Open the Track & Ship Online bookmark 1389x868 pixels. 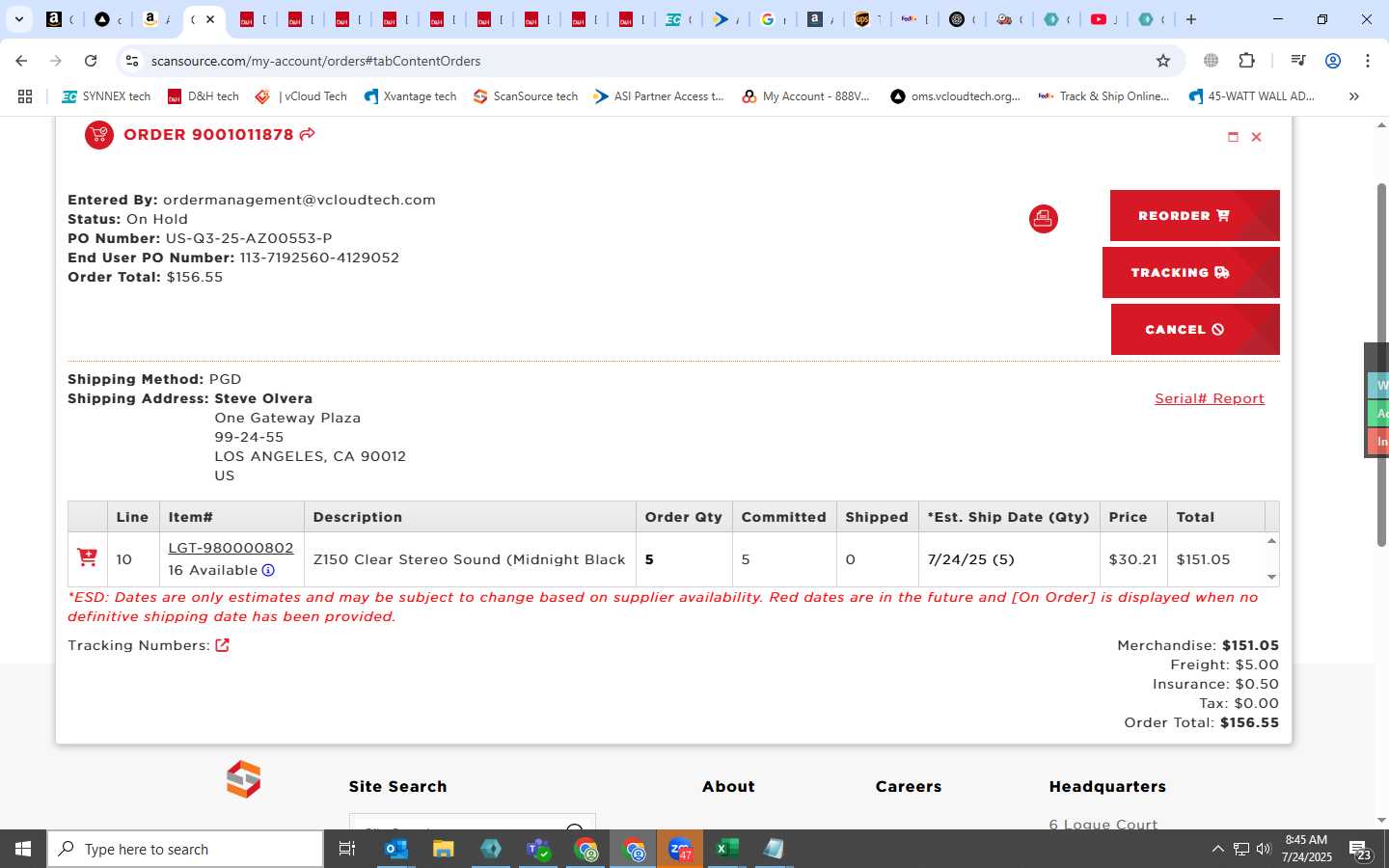coord(1103,96)
